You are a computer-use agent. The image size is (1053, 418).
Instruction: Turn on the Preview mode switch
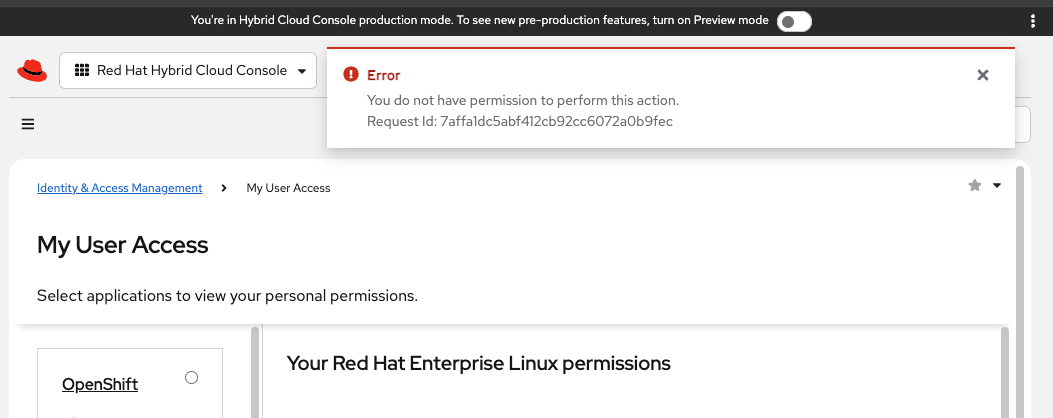pos(794,21)
